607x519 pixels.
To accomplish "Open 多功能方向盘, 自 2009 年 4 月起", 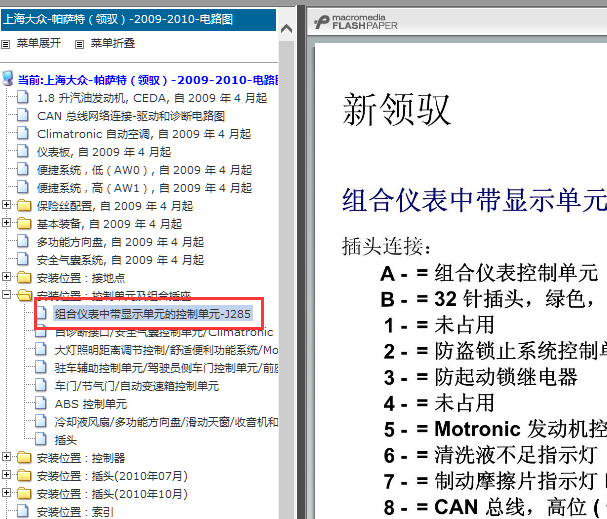I will pyautogui.click(x=120, y=242).
